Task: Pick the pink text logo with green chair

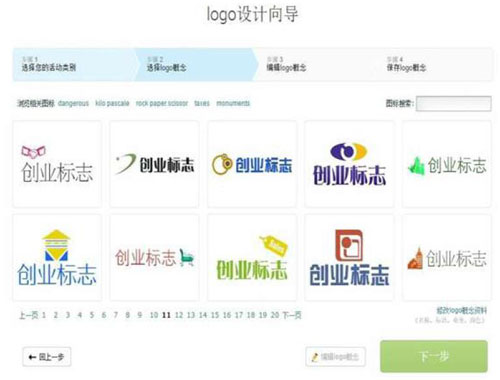Action: pyautogui.click(x=154, y=258)
